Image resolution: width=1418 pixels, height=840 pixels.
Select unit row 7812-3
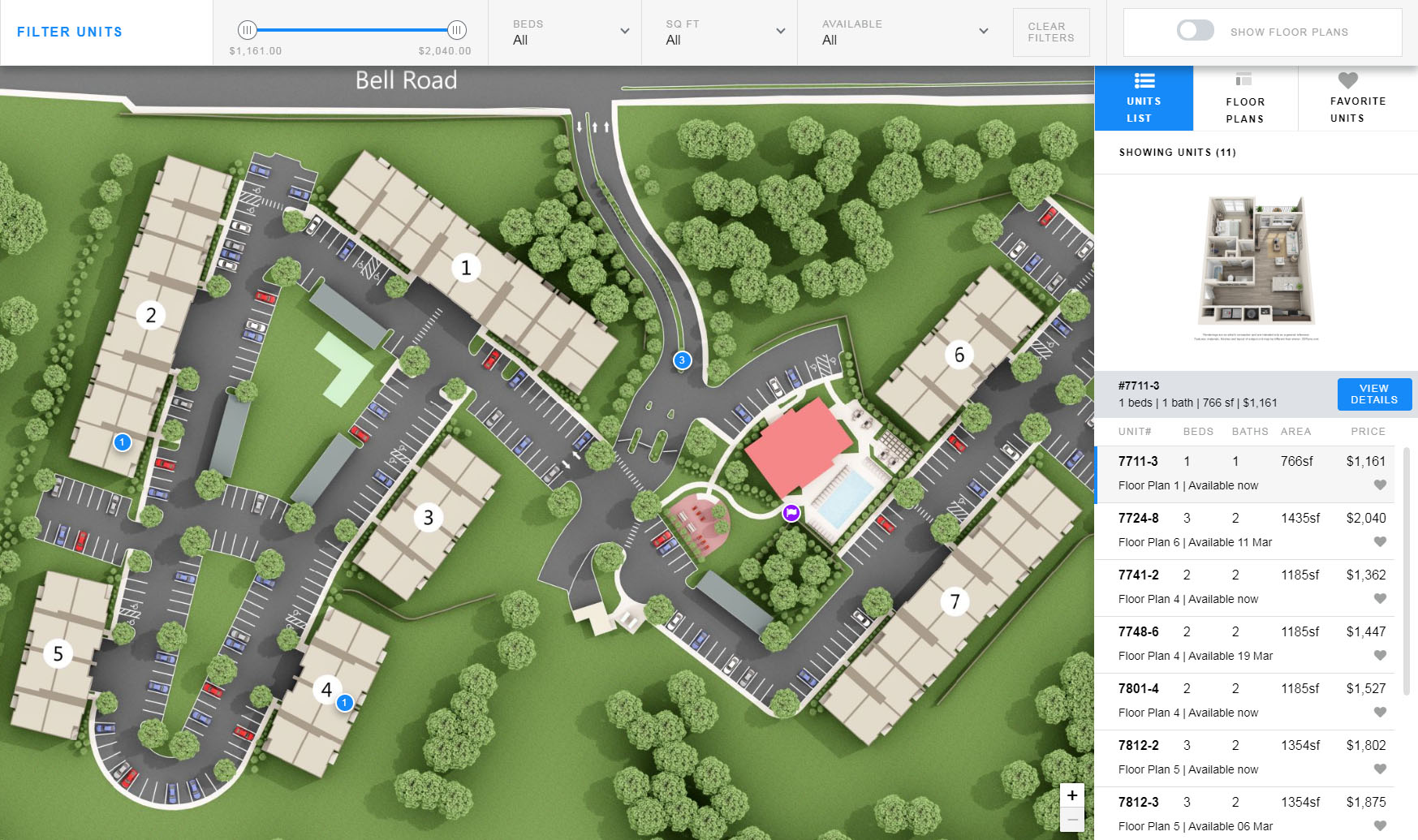(x=1244, y=814)
